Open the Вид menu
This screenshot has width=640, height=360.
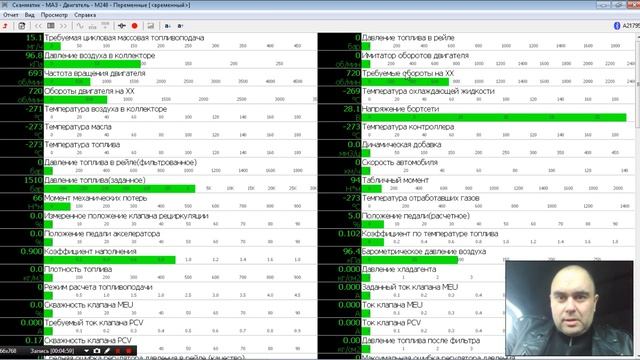click(x=29, y=15)
